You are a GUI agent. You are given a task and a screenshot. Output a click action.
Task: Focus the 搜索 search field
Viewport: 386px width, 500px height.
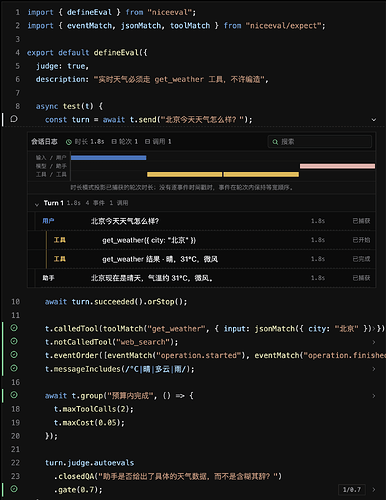(x=320, y=142)
